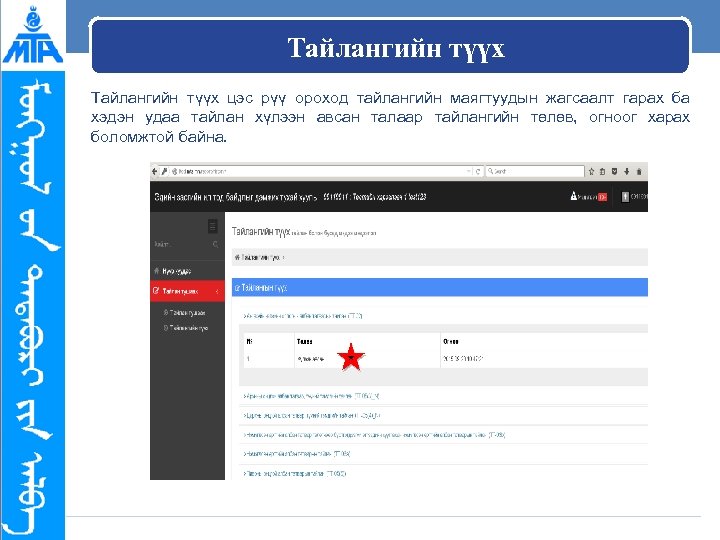Open the address bar history dropdown arrow

[468, 171]
